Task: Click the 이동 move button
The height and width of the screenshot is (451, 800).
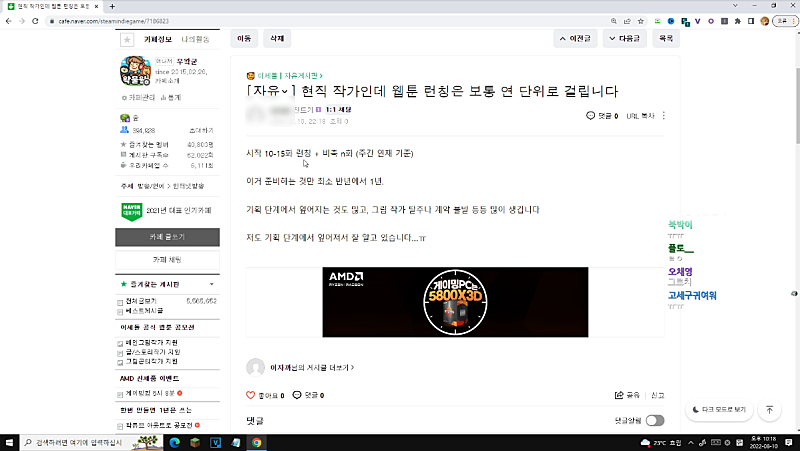Action: [x=244, y=38]
